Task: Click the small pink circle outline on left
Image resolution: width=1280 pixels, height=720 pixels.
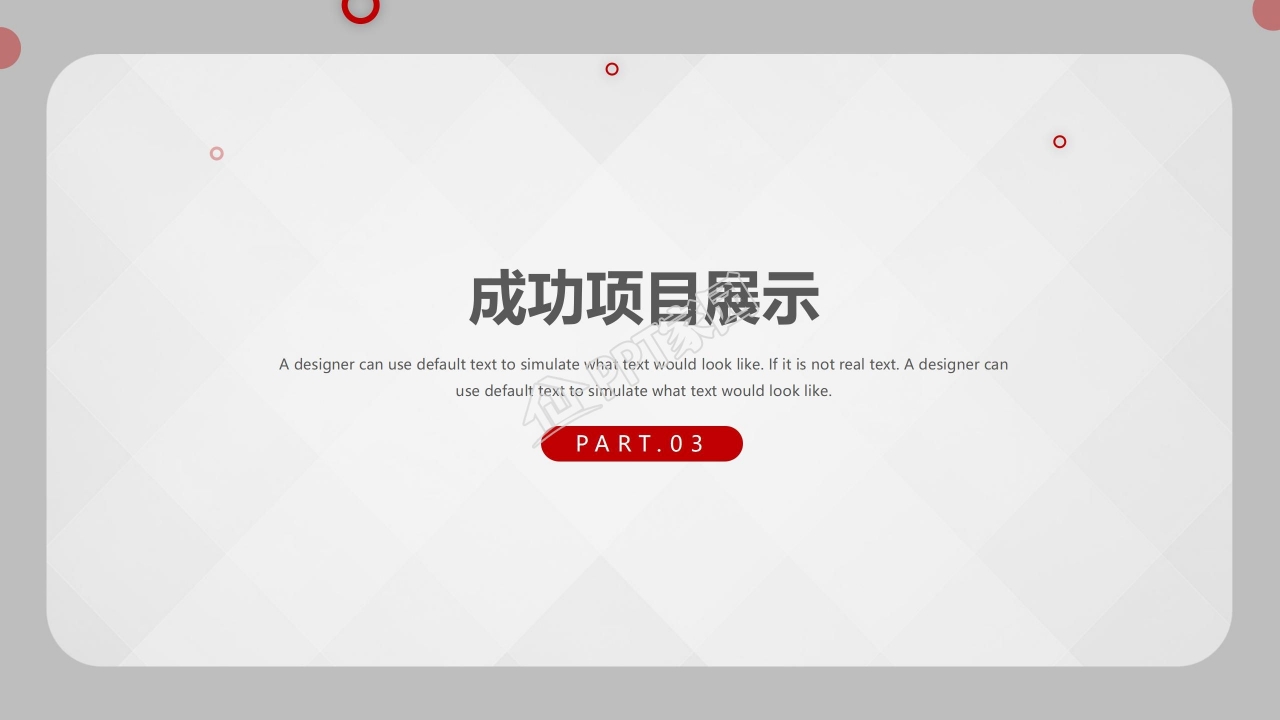Action: pos(216,153)
